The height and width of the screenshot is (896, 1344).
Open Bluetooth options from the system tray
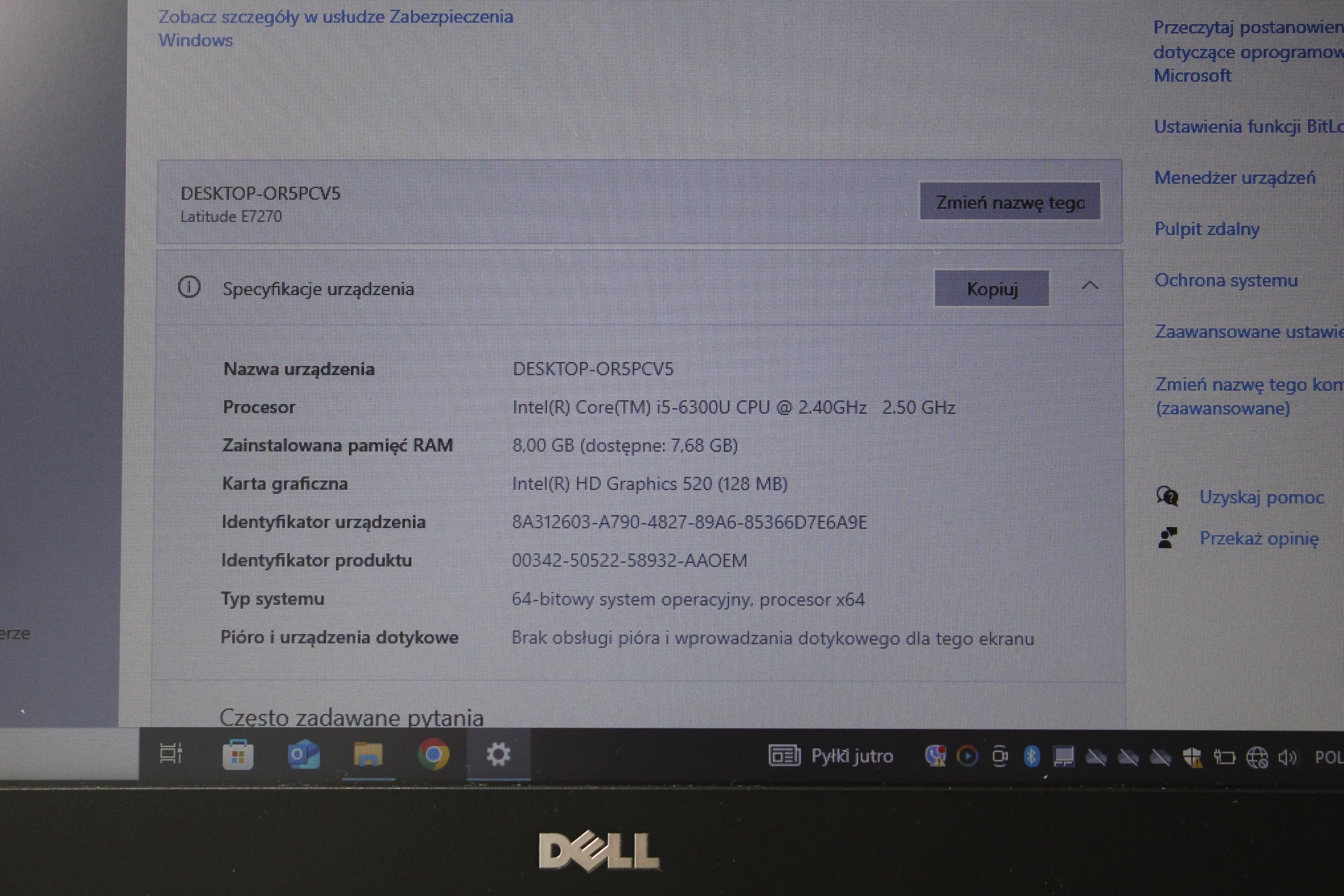[x=1032, y=757]
